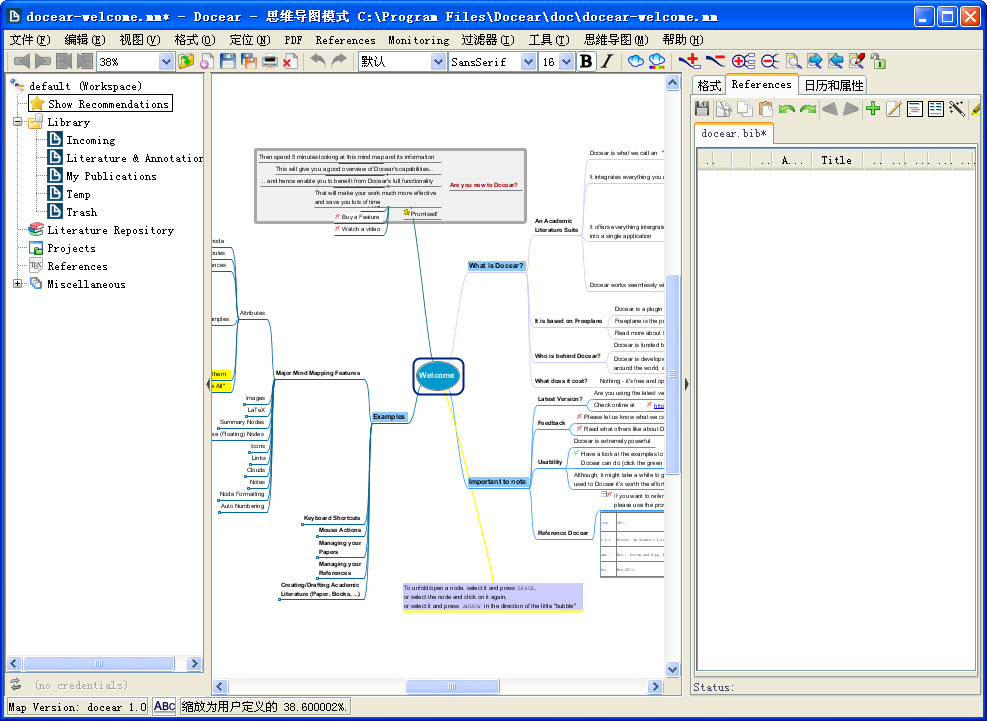The height and width of the screenshot is (721, 987).
Task: Click the find next arrow icon
Action: (x=814, y=61)
